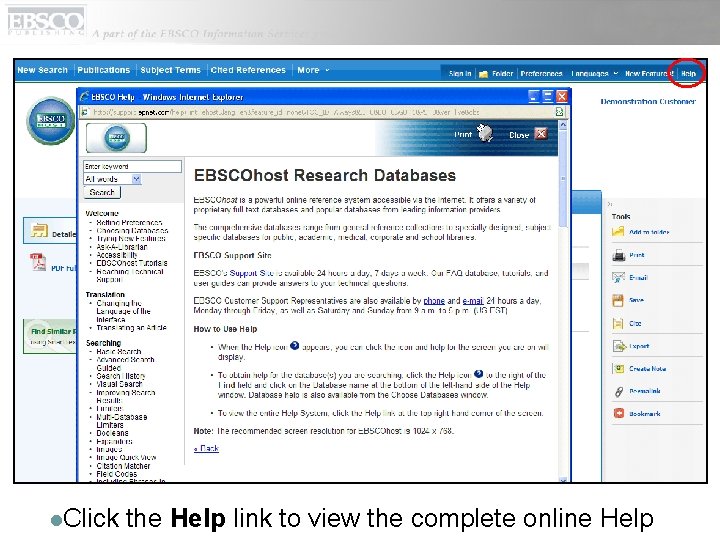Click the Back link in Help content
Viewport: 720px width, 540px height.
206,449
